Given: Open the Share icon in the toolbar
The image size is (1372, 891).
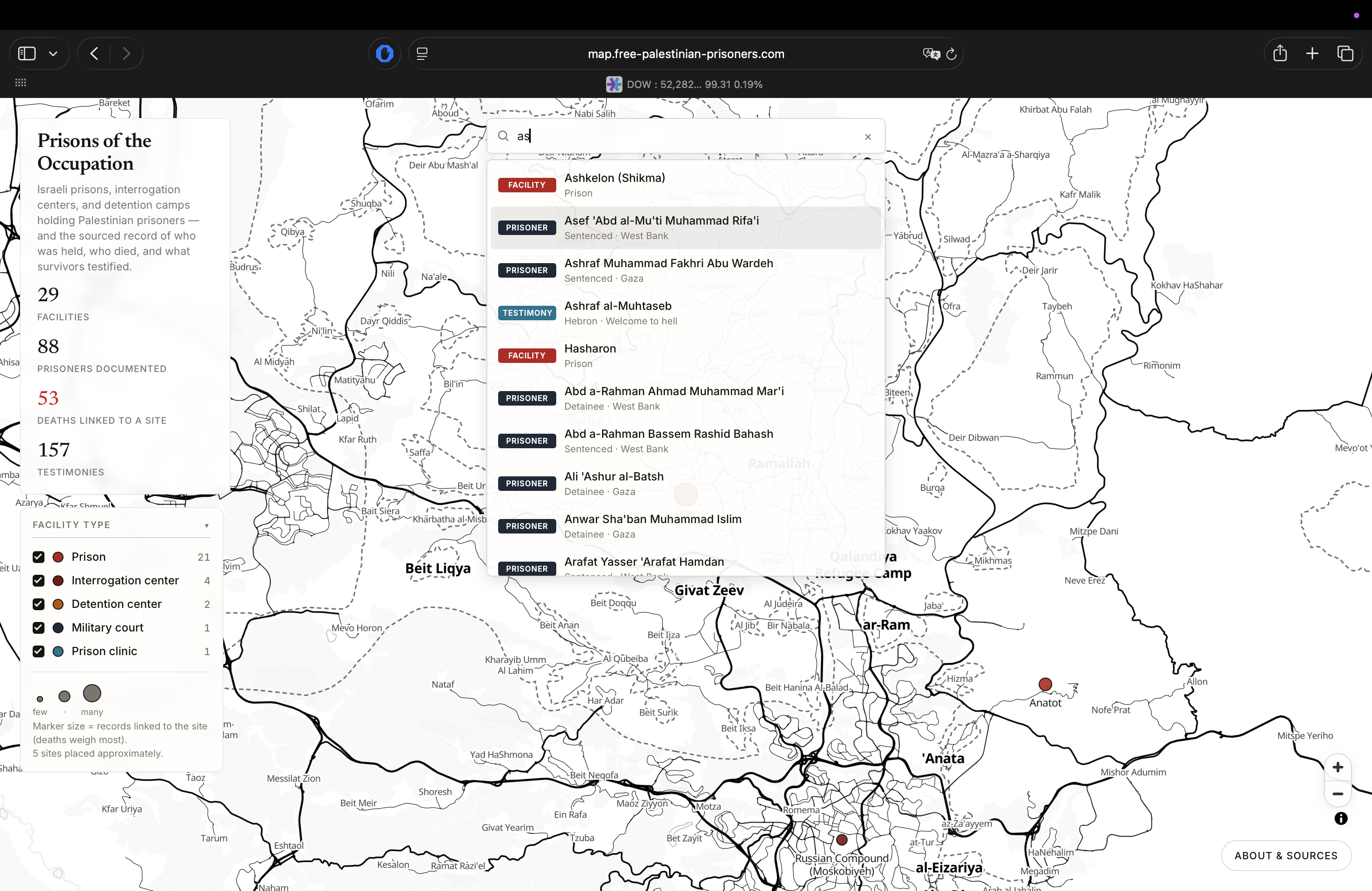Looking at the screenshot, I should click(x=1280, y=54).
